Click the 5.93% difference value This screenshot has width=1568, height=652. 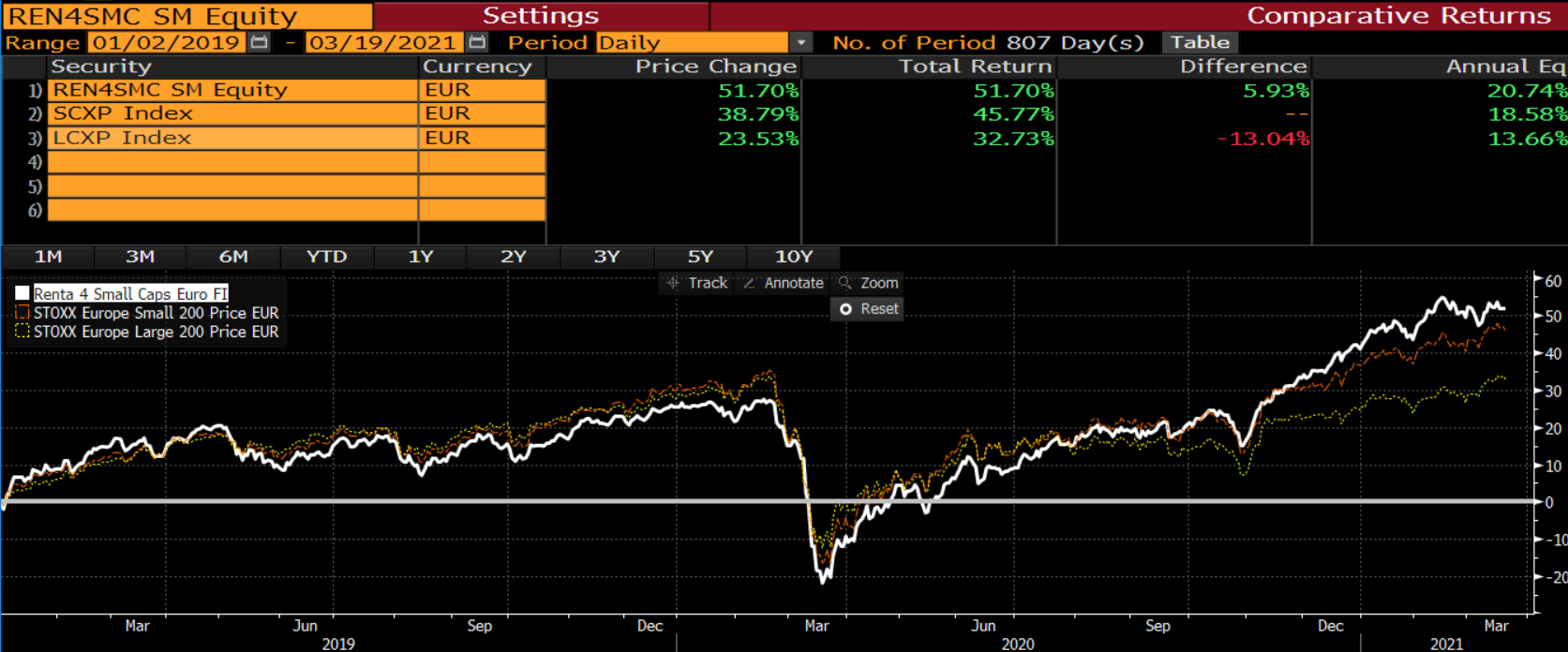click(x=1276, y=91)
